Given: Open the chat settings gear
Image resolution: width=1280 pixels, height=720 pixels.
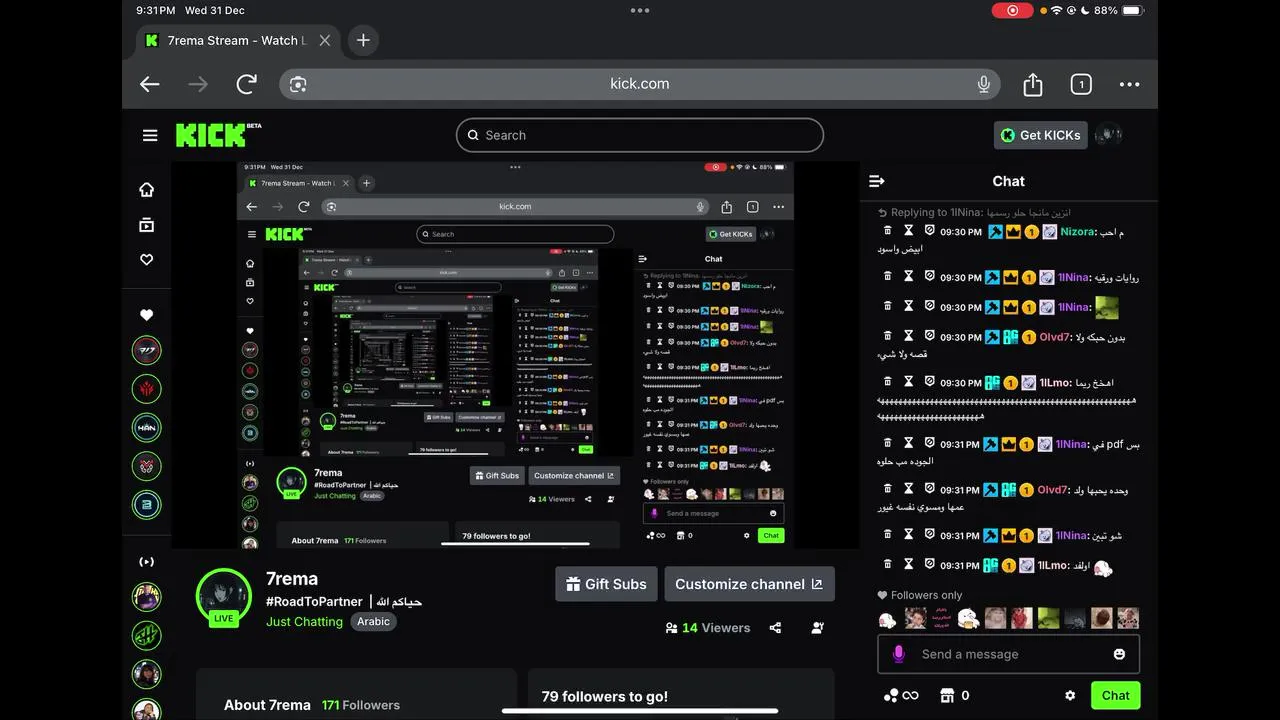Looking at the screenshot, I should click(x=1070, y=695).
